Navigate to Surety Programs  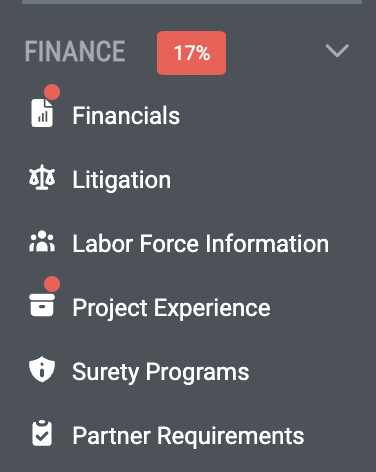point(161,372)
